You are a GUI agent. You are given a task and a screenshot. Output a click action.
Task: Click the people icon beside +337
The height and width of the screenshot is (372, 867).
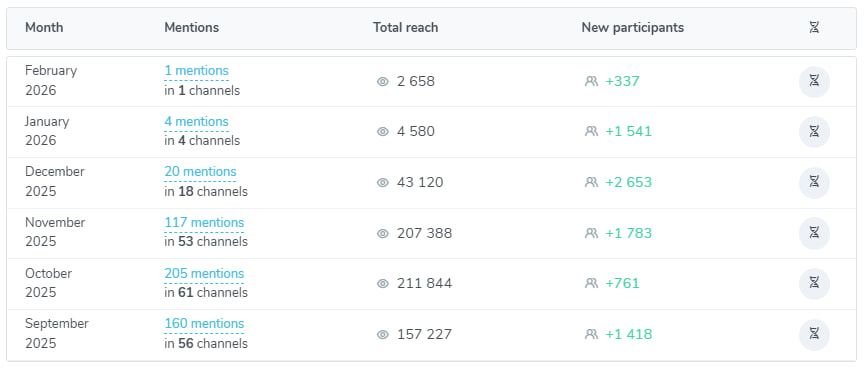591,82
